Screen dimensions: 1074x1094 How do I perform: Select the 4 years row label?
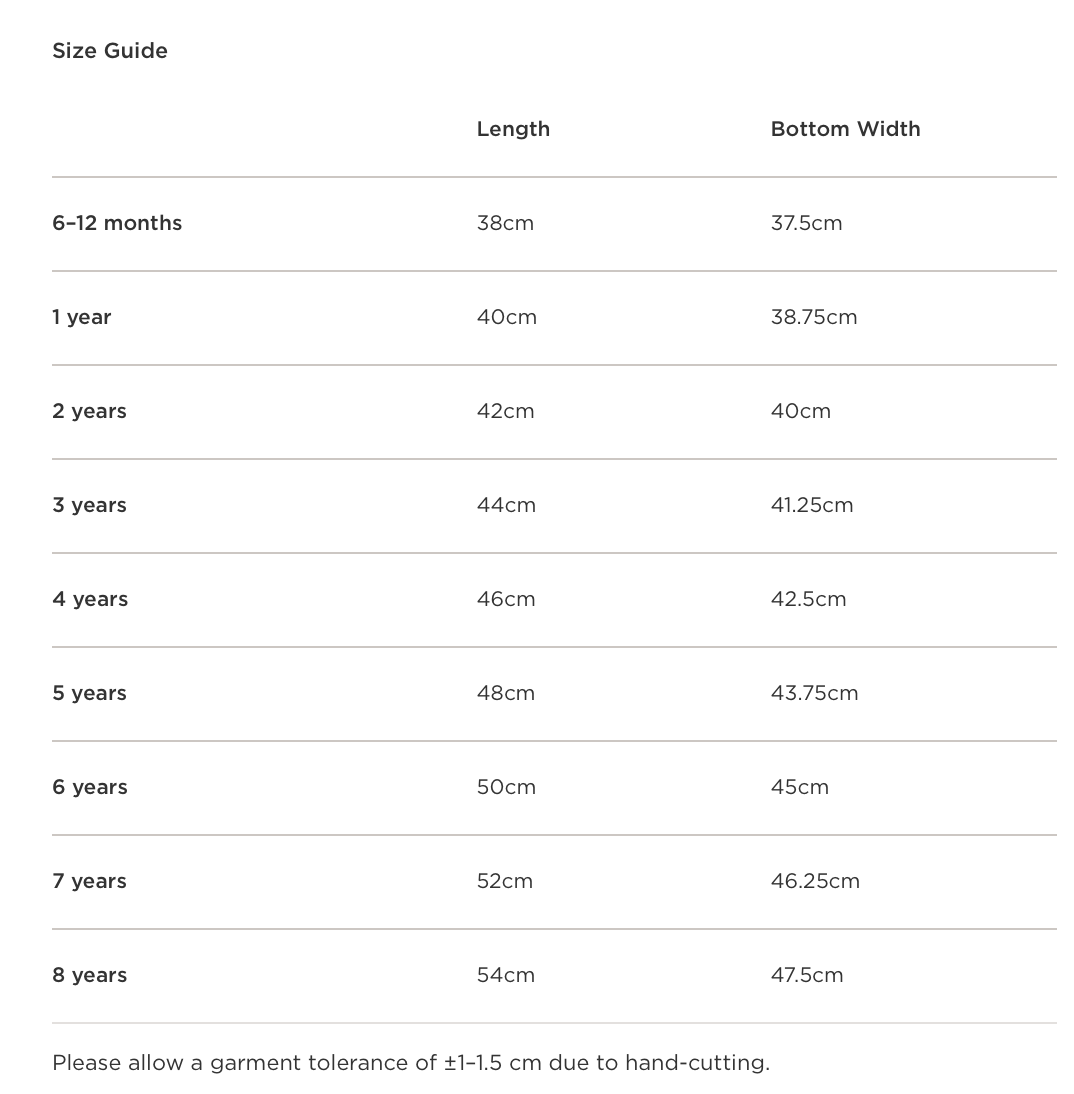(x=90, y=599)
